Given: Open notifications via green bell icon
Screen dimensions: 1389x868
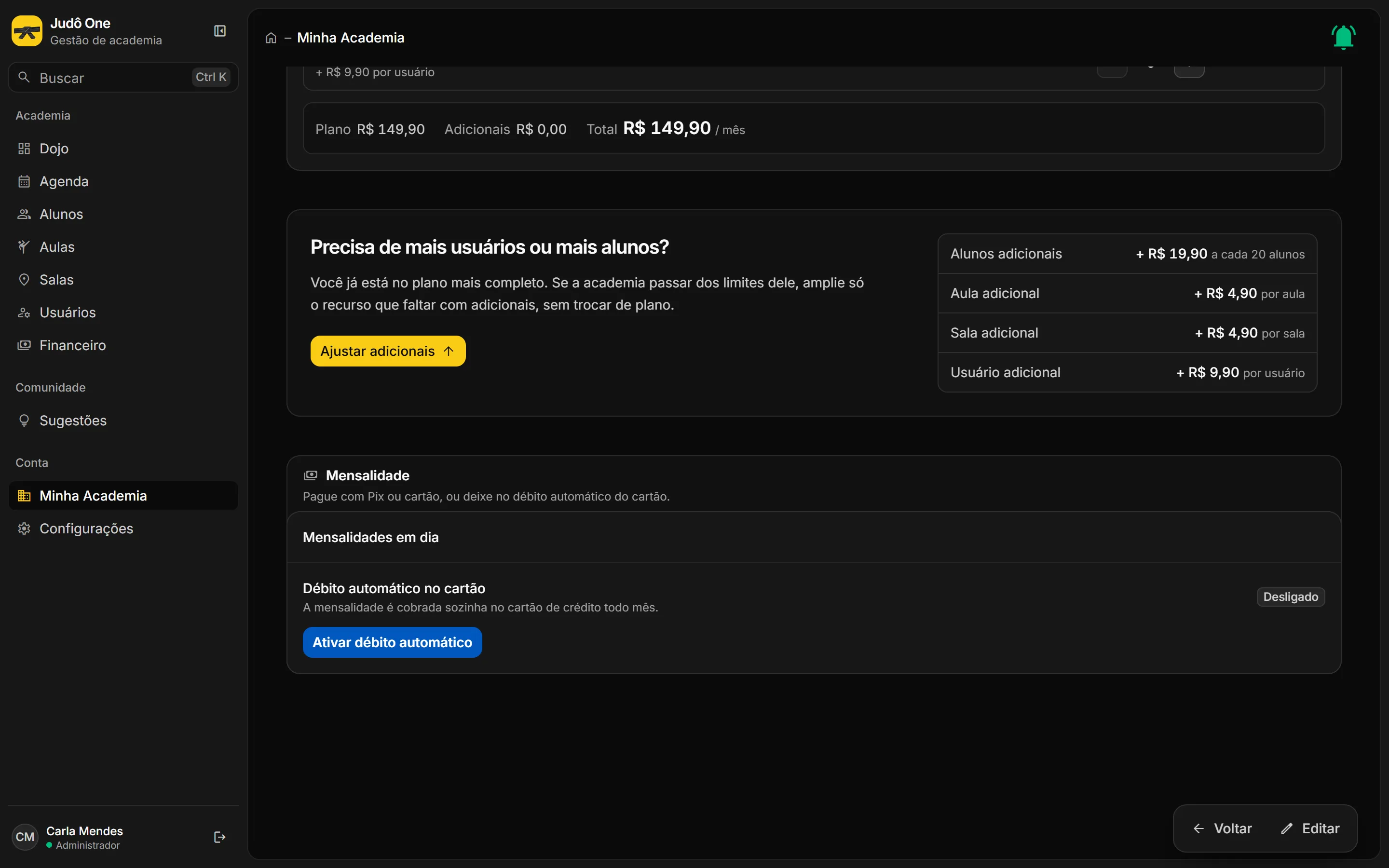Looking at the screenshot, I should [x=1343, y=37].
